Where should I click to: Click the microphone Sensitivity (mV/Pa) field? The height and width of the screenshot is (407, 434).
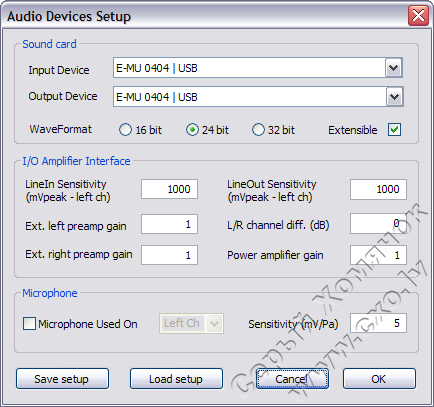378,323
